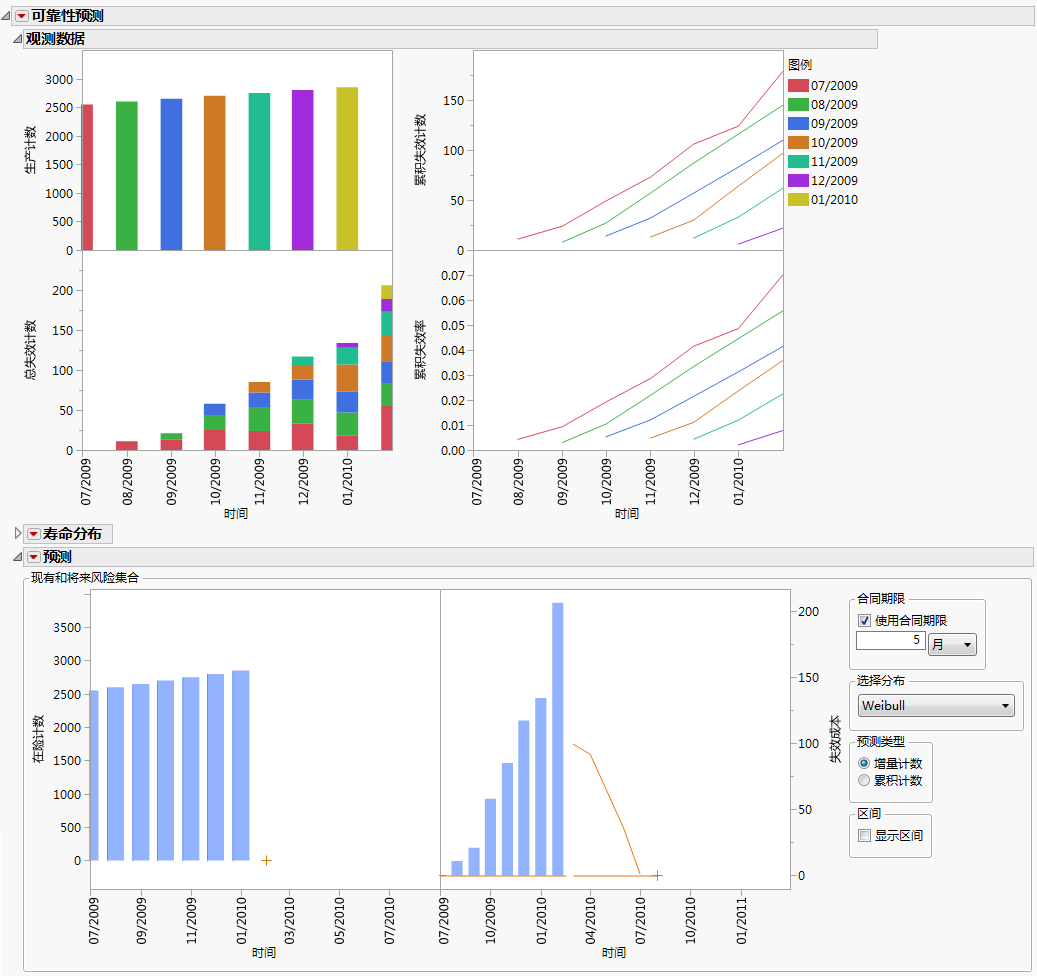Screen dimensions: 1037x976
Task: Enable the 显示区间 checkbox
Action: [864, 835]
